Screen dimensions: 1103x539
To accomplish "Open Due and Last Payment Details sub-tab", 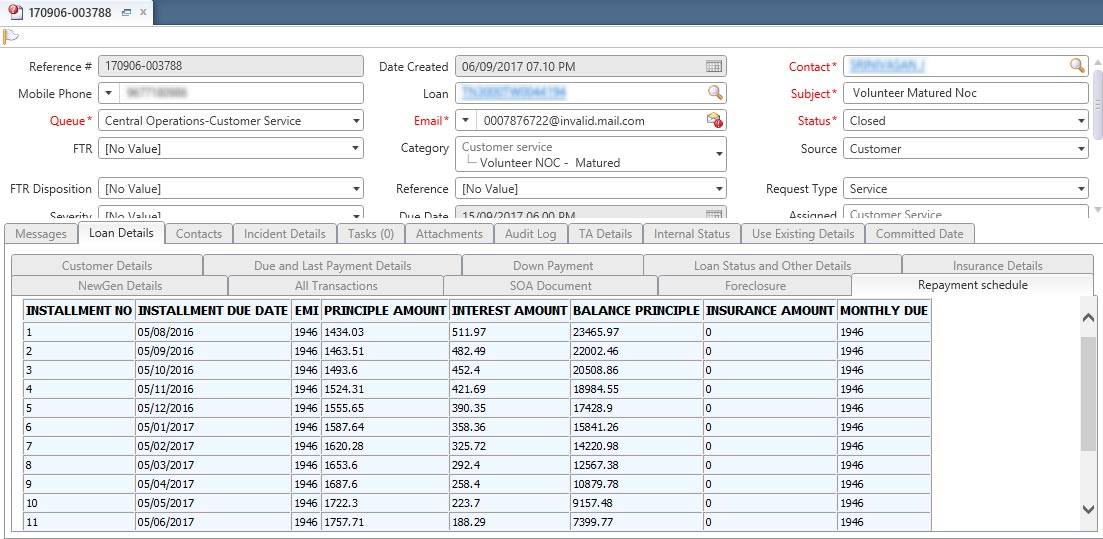I will point(333,265).
